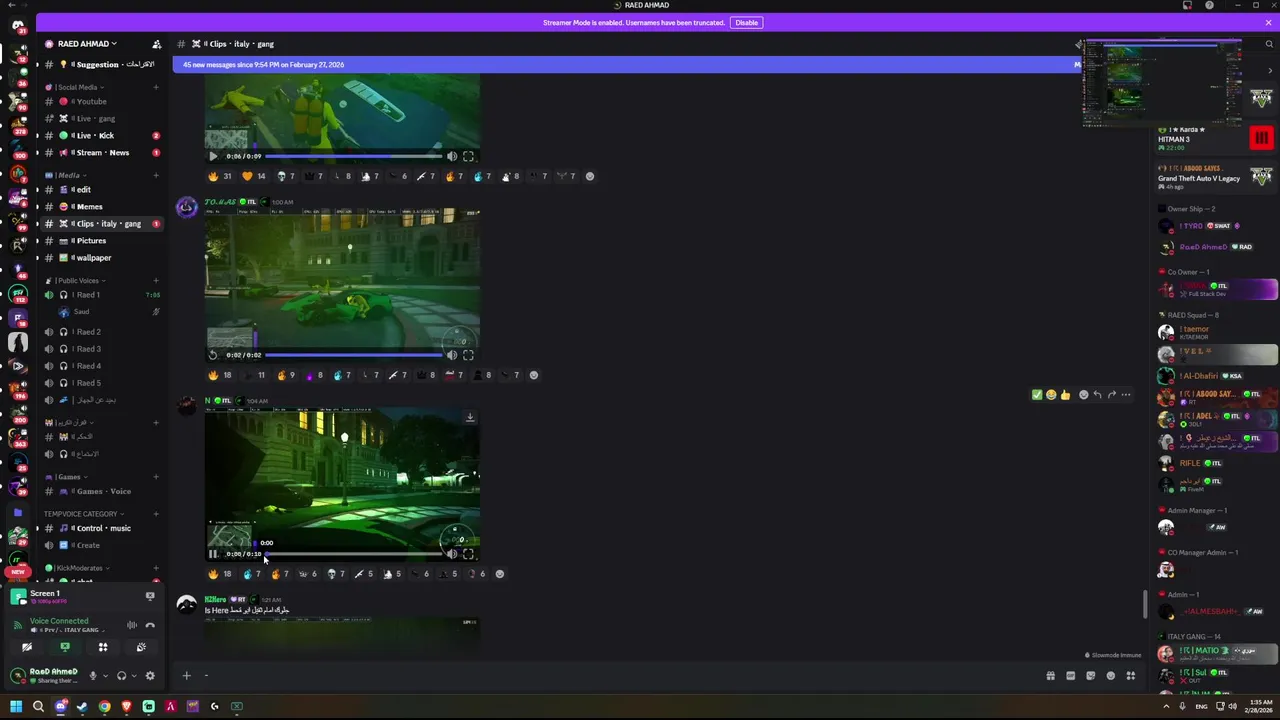Collapse the Games category
The image size is (1280, 720).
pos(68,476)
